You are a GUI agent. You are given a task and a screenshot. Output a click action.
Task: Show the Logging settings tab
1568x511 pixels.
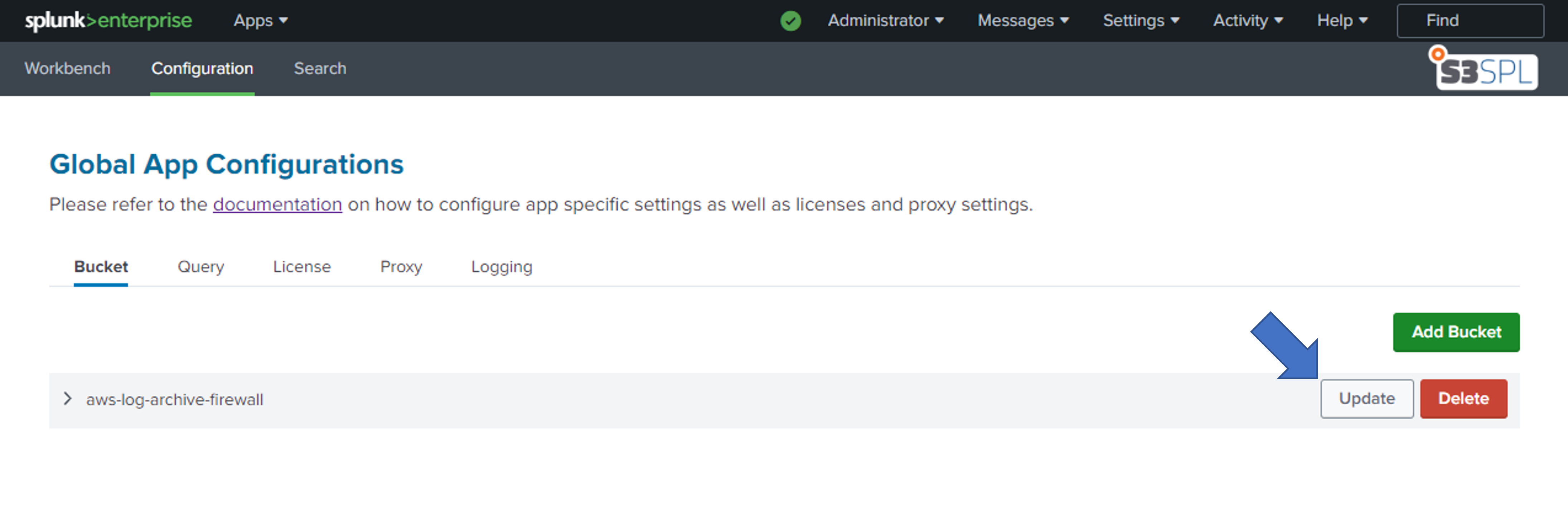pyautogui.click(x=502, y=267)
